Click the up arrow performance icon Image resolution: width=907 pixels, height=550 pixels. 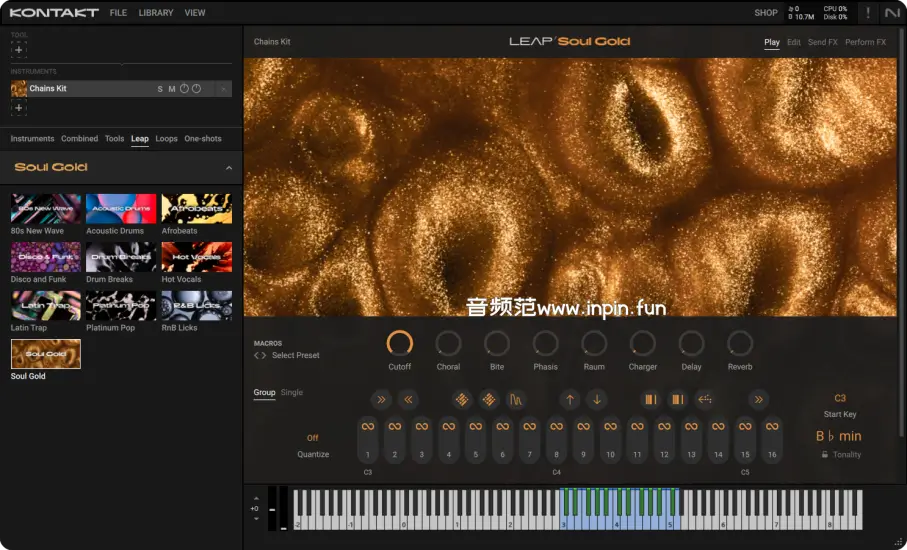[570, 400]
